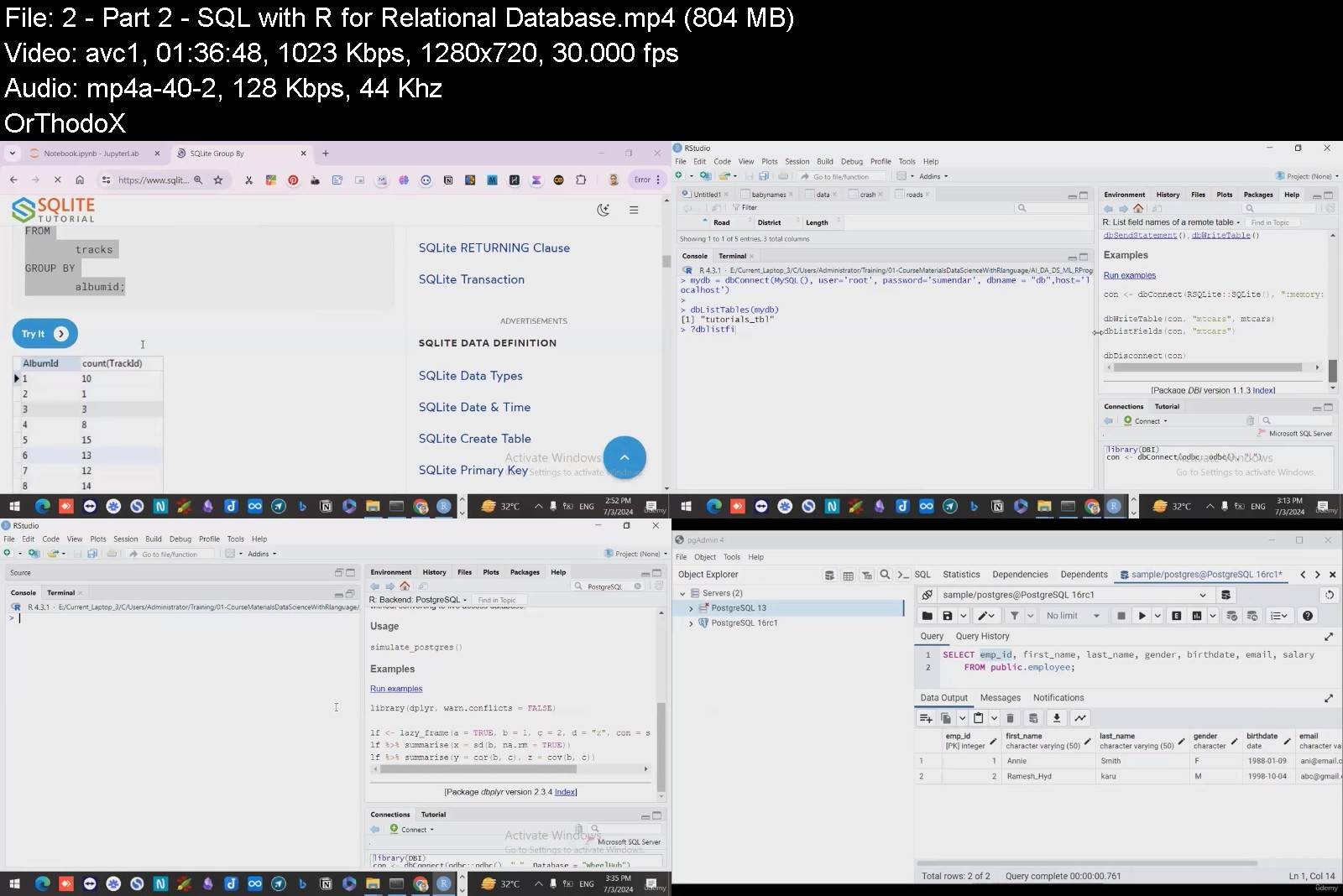Open Query Tool icon in Object Explorer header
Screen dimensions: 1343x896
tap(829, 576)
